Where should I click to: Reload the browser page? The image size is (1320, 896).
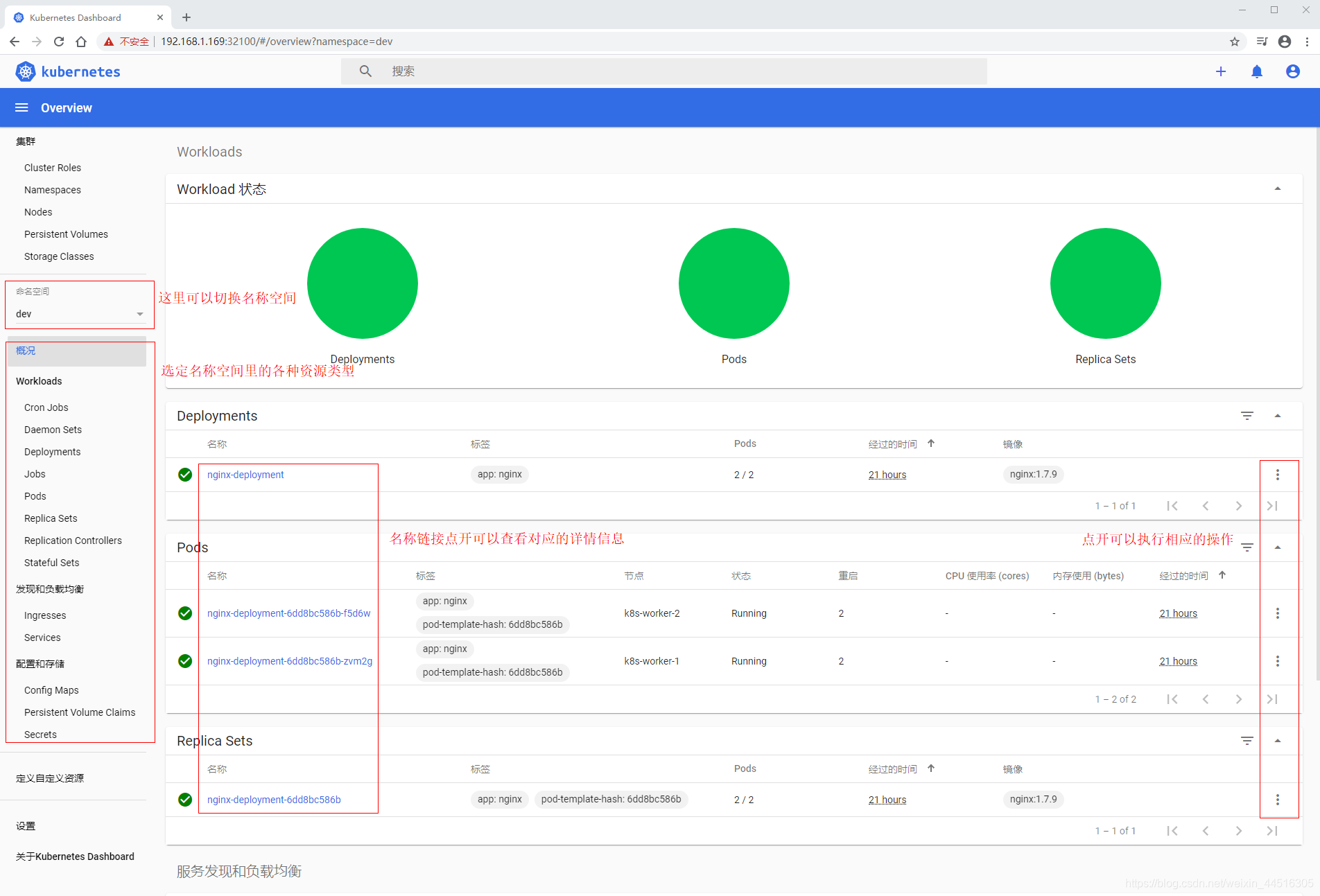[x=59, y=42]
